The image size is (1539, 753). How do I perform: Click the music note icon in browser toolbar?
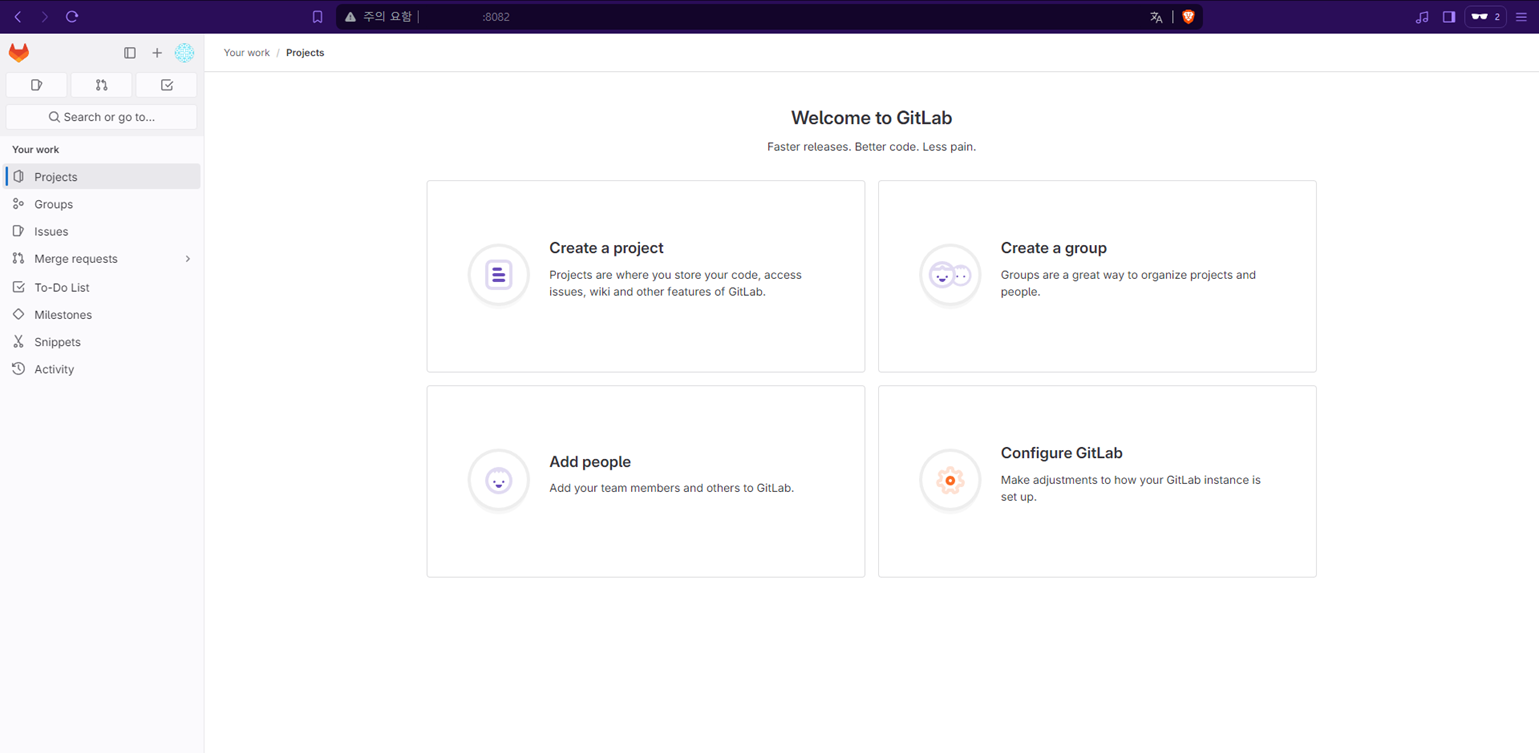point(1422,16)
